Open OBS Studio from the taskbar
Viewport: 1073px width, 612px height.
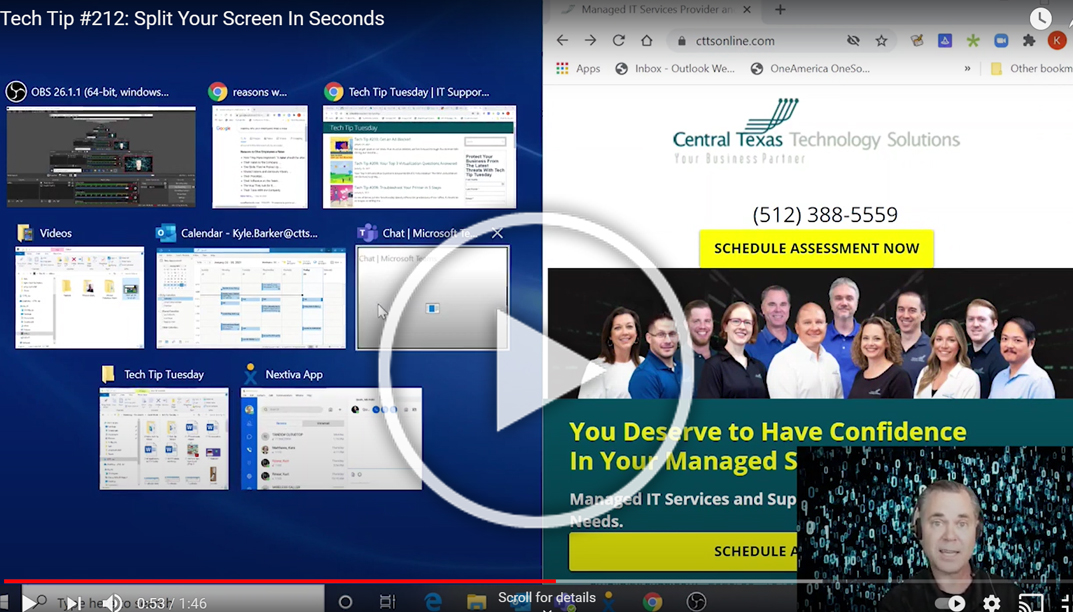pyautogui.click(x=696, y=602)
